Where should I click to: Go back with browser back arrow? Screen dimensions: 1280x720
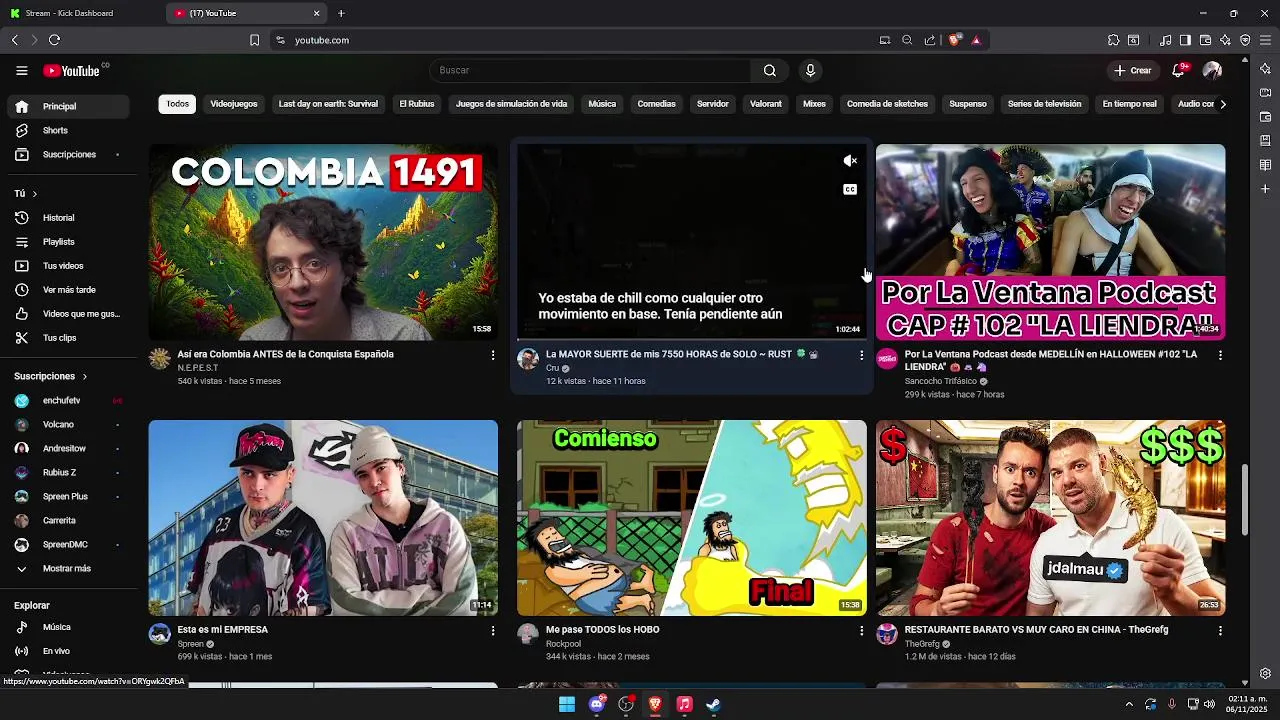[x=14, y=40]
